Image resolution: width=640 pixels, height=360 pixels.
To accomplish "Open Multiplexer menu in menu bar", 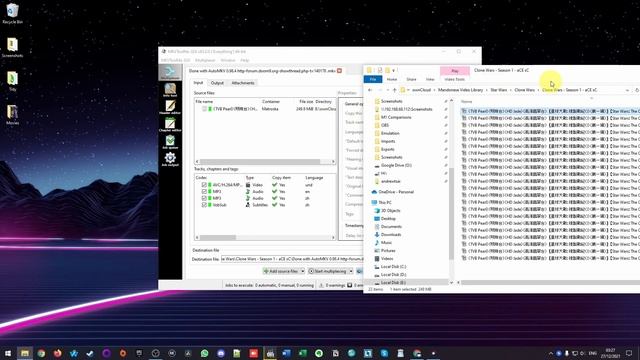I will click(x=205, y=60).
